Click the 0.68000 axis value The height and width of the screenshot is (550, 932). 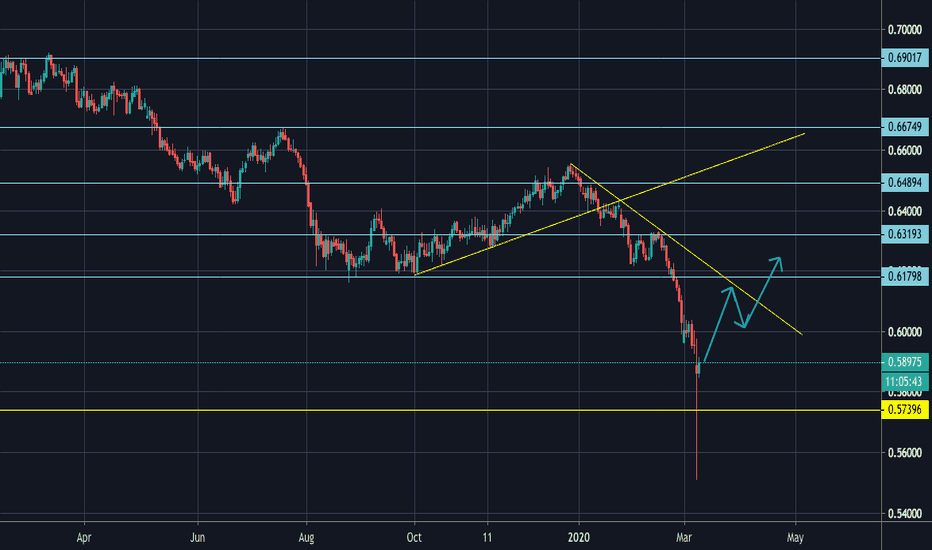click(x=905, y=90)
